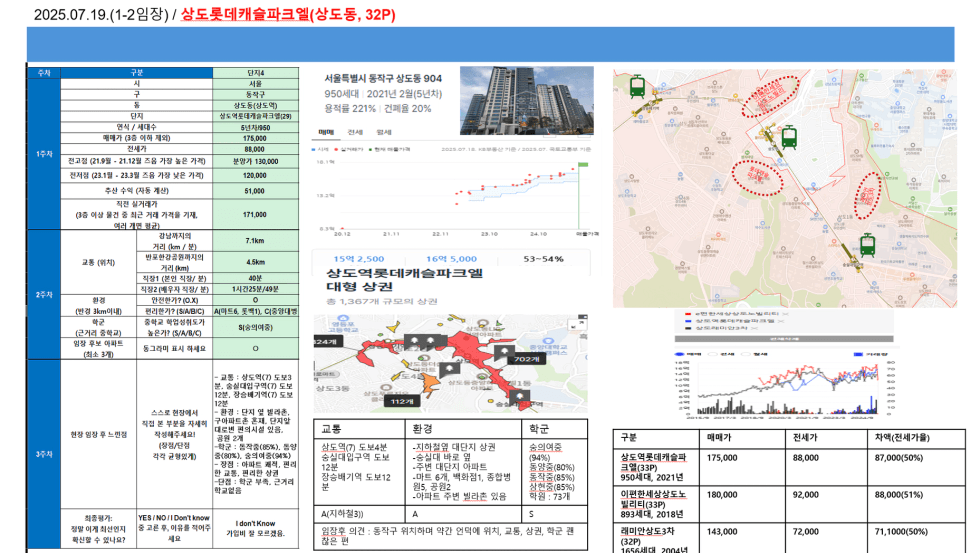Click the 120,000 전저점 value cell

coord(256,176)
